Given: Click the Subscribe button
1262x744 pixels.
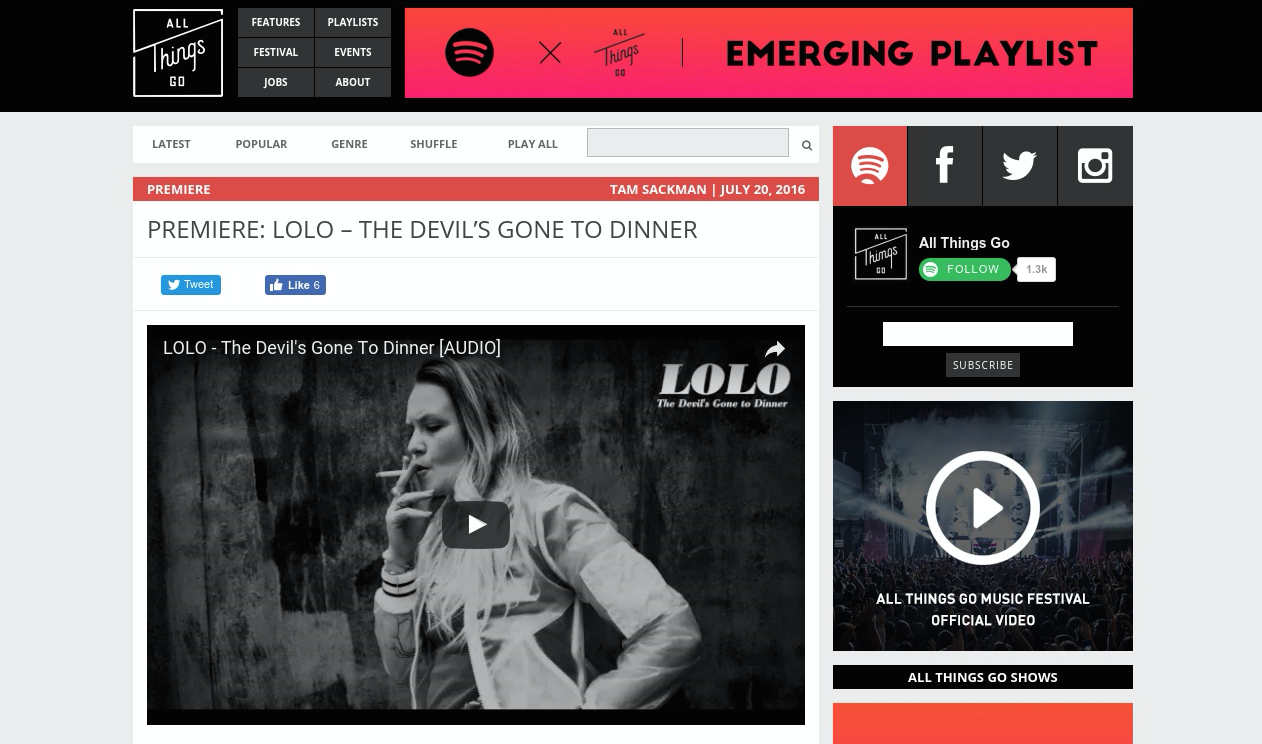Looking at the screenshot, I should click(983, 365).
